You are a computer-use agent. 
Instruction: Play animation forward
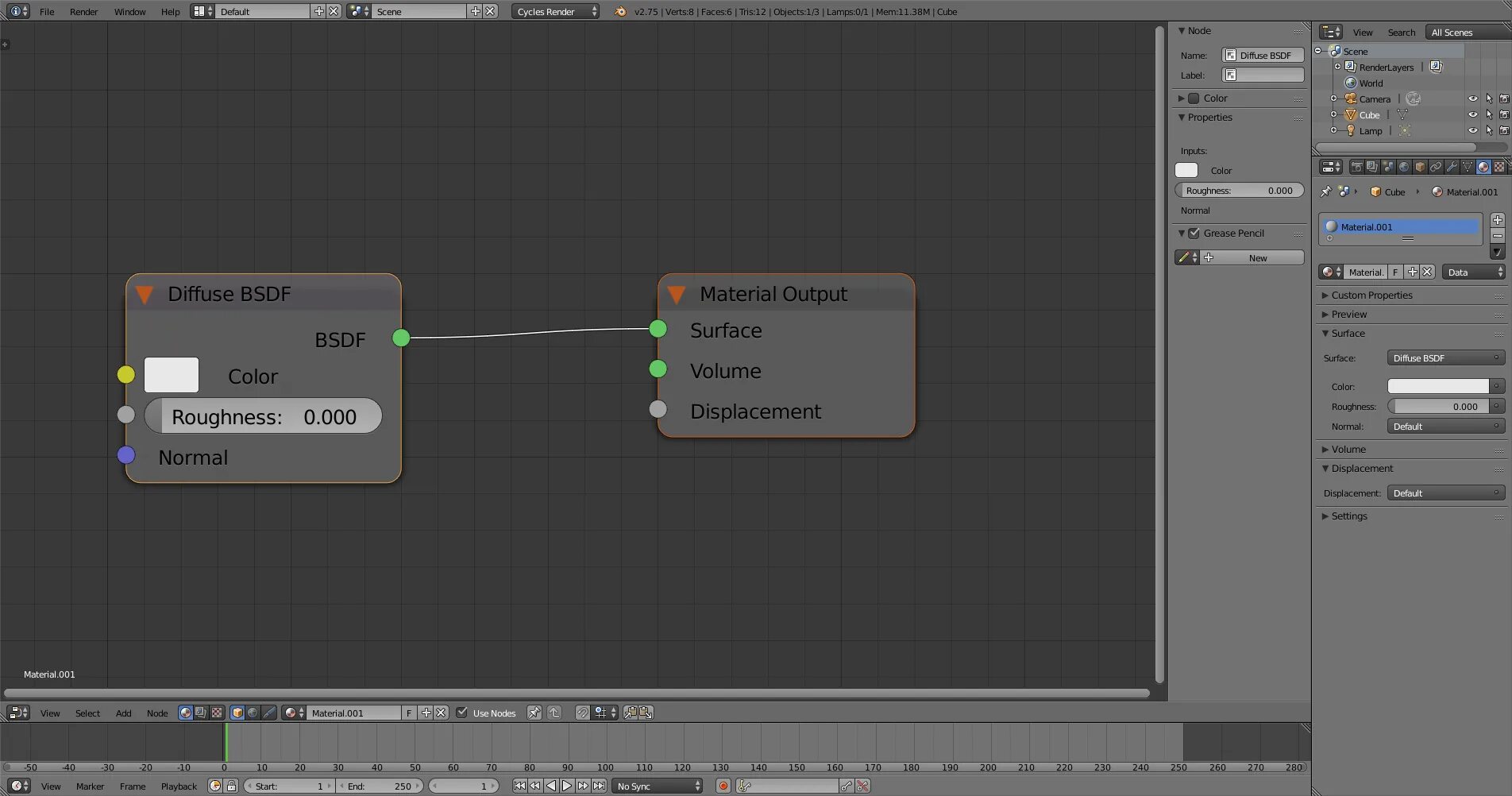567,786
